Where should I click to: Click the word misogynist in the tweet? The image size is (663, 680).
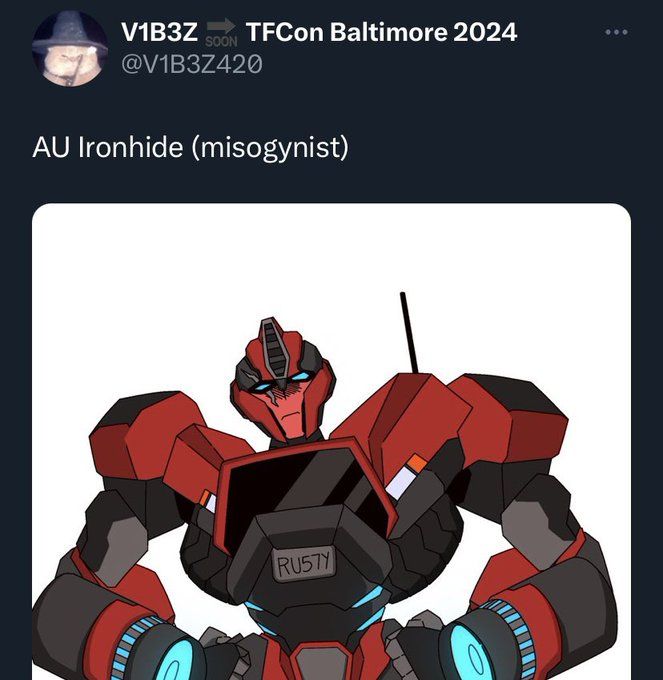[272, 149]
